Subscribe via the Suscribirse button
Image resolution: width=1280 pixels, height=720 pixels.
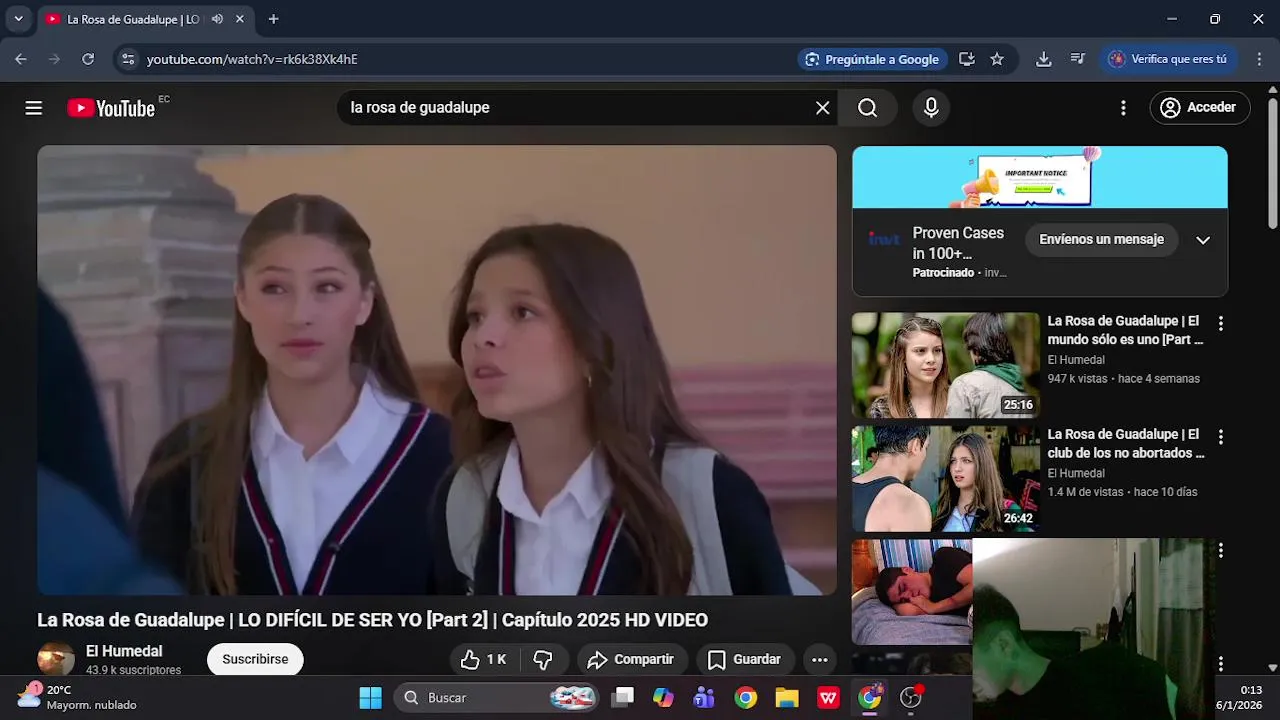(x=255, y=659)
